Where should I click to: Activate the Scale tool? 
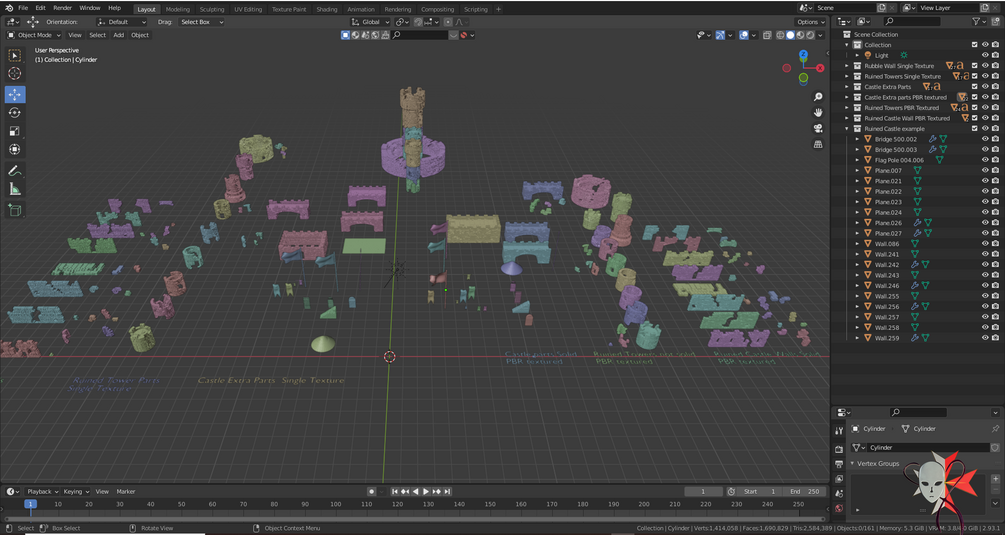pos(15,131)
